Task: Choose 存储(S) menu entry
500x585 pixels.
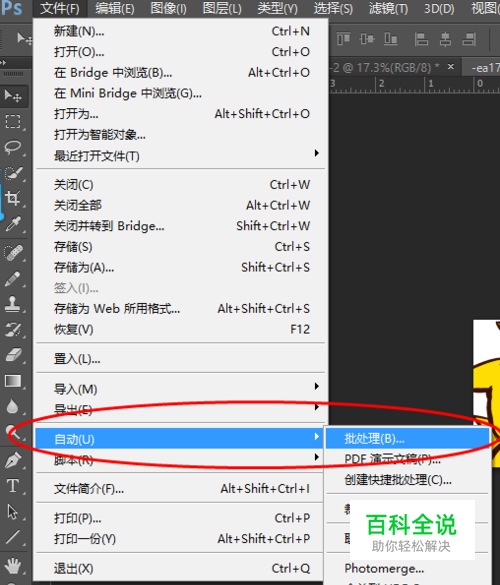Action: [181, 247]
